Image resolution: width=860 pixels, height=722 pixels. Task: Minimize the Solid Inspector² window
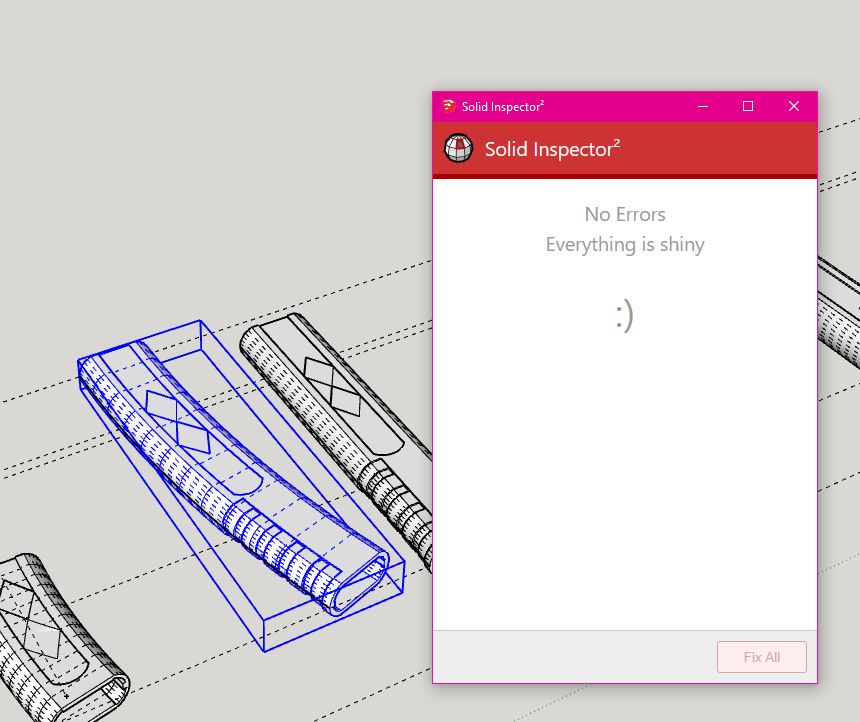coord(703,106)
